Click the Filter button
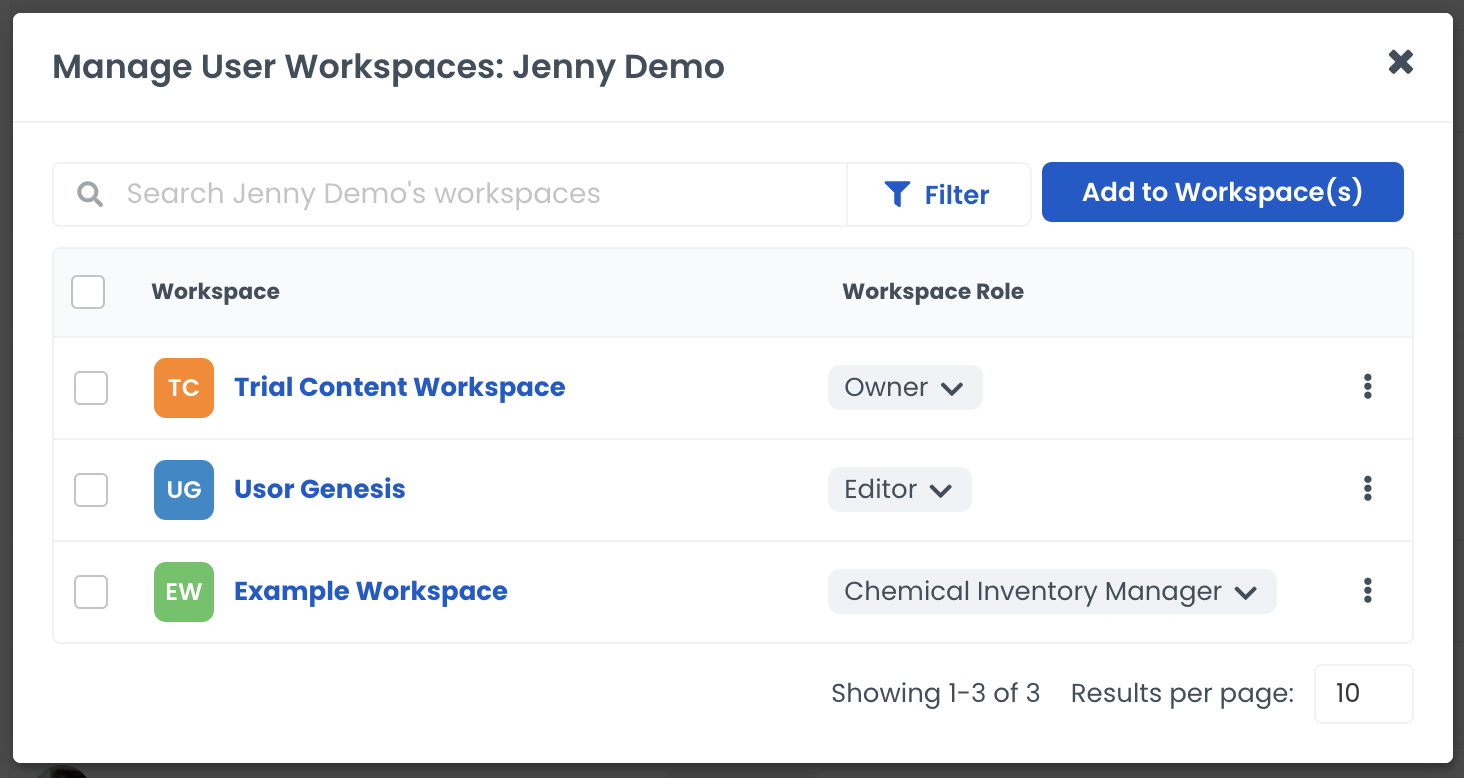The height and width of the screenshot is (778, 1464). [938, 194]
